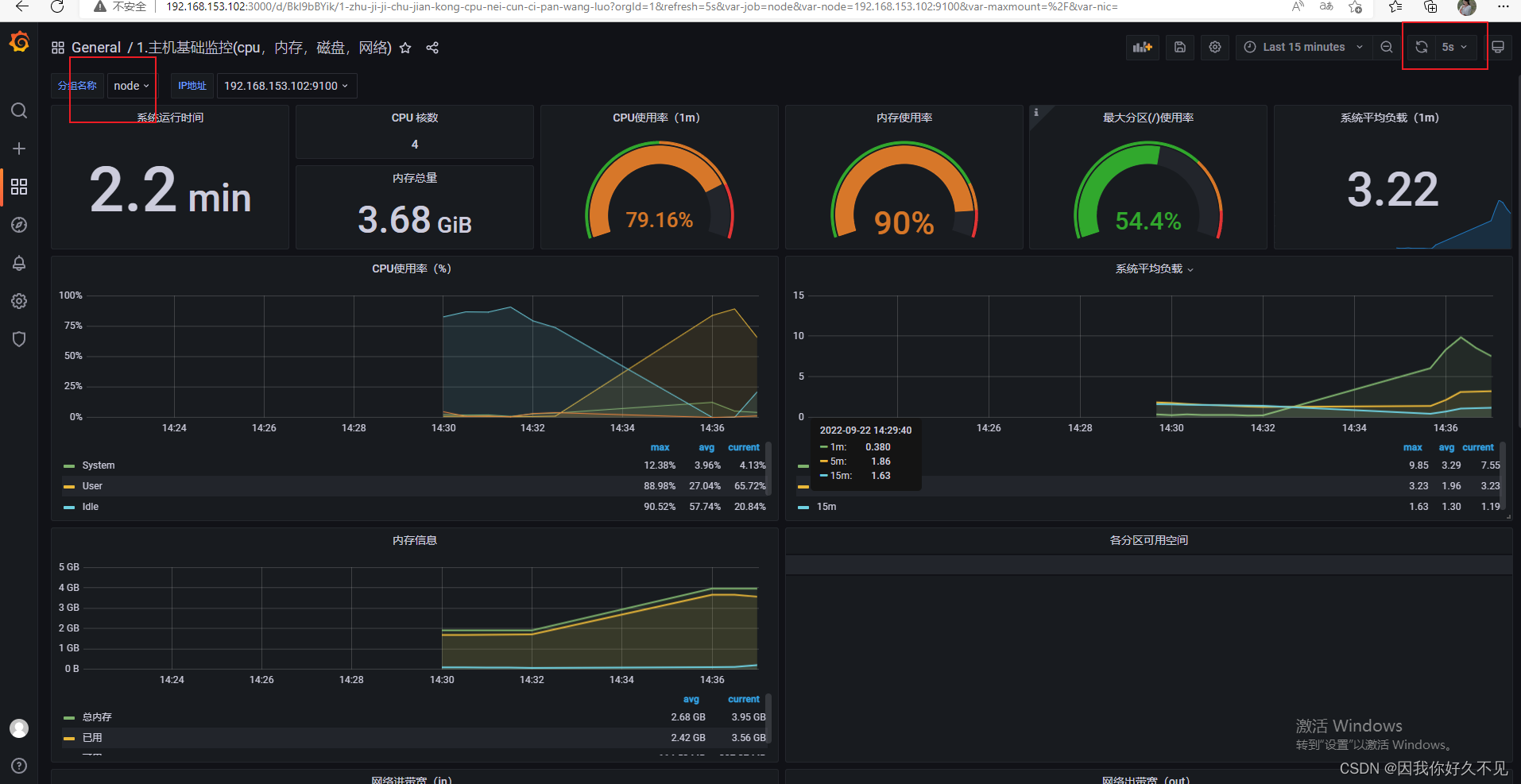Star this dashboard as favorite
1521x784 pixels.
405,48
